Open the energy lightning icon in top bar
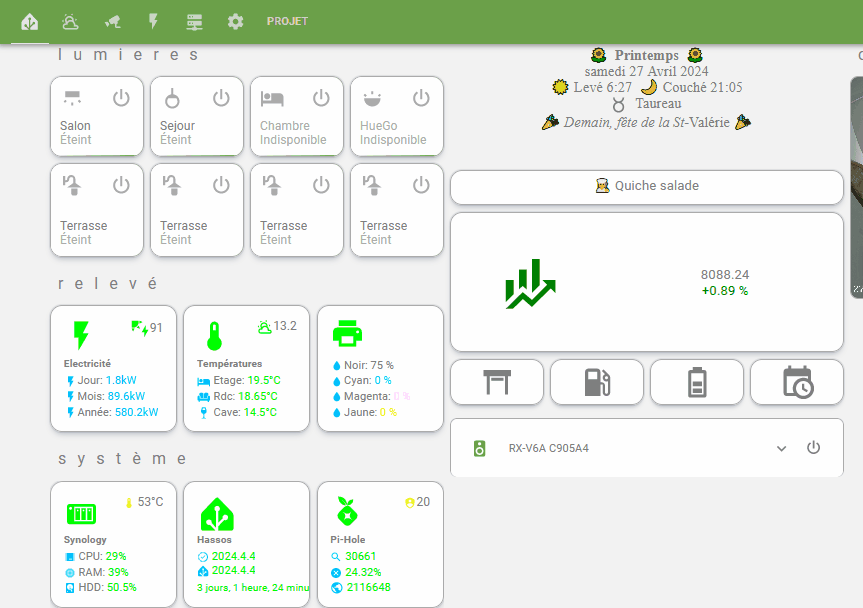 tap(153, 21)
